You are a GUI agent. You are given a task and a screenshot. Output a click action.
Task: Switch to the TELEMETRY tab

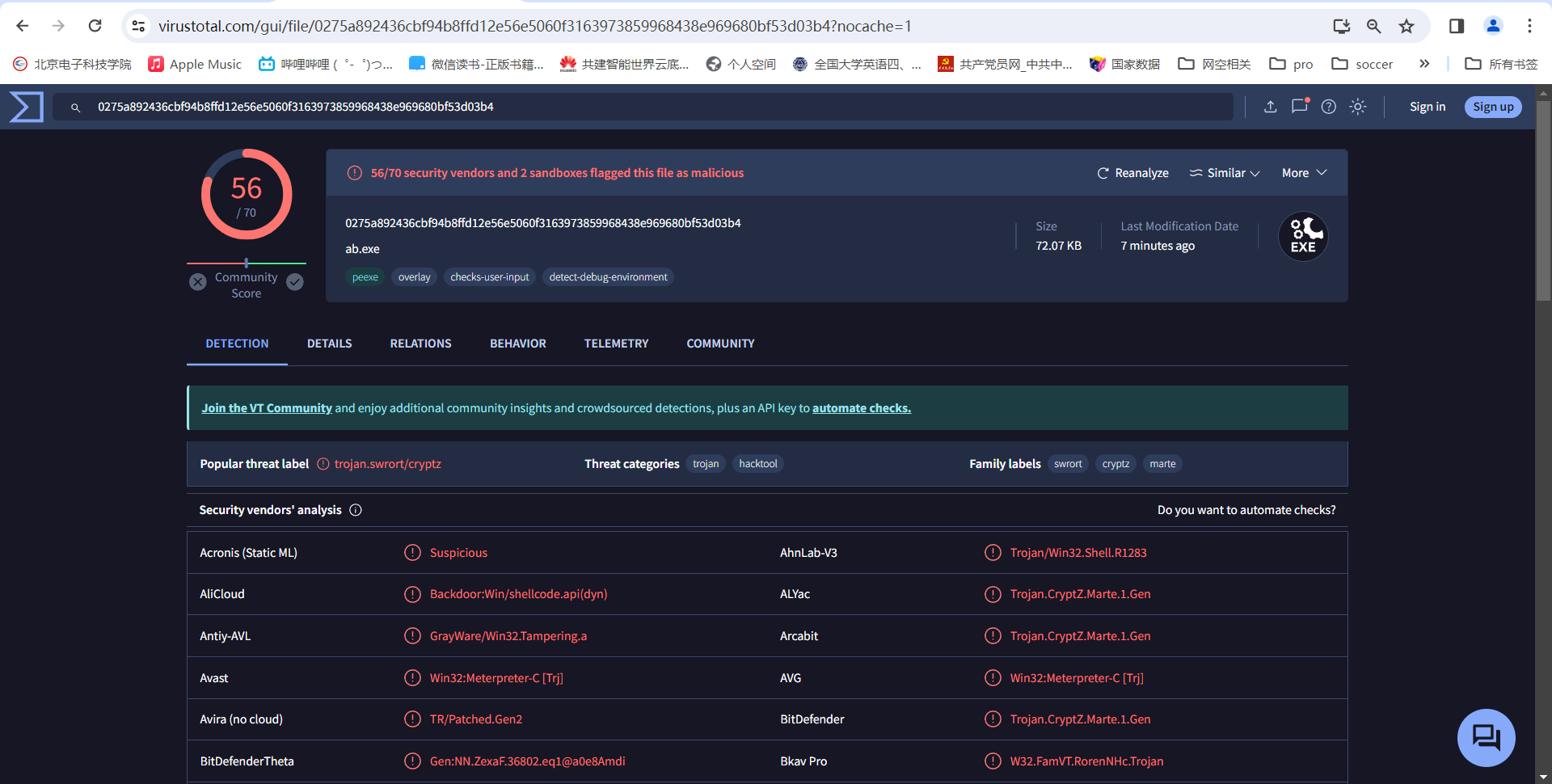(x=616, y=344)
